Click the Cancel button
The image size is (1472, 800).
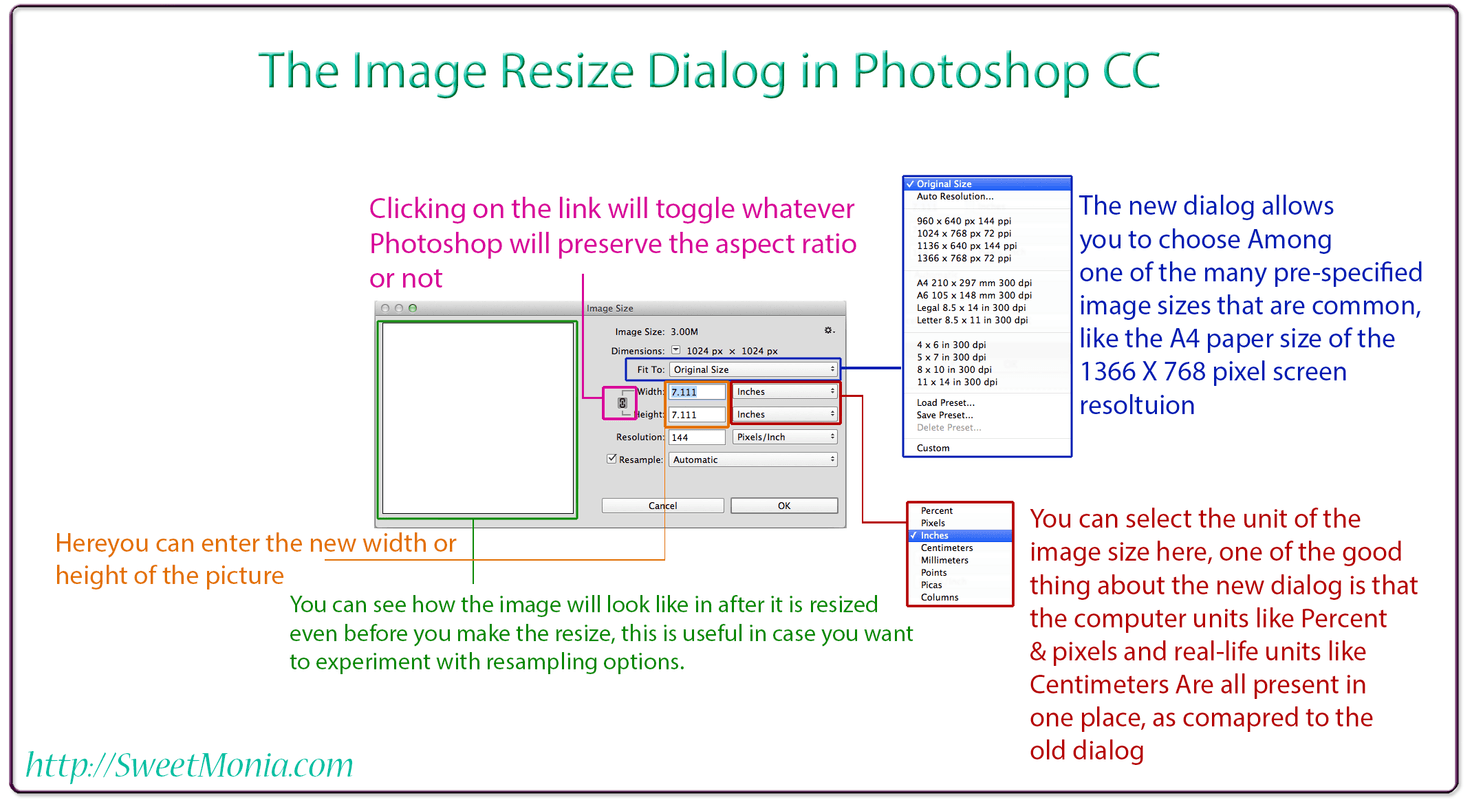[663, 506]
